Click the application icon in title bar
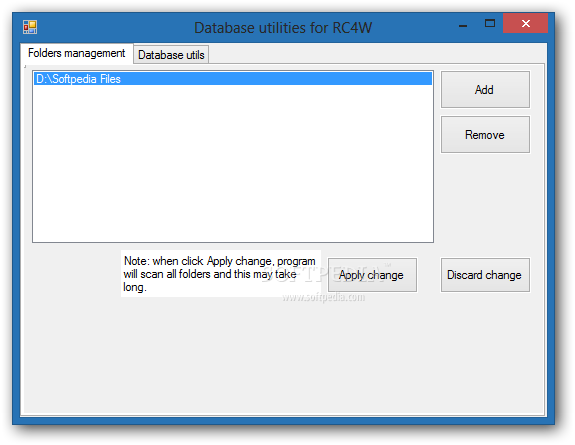575x445 pixels. (x=30, y=27)
